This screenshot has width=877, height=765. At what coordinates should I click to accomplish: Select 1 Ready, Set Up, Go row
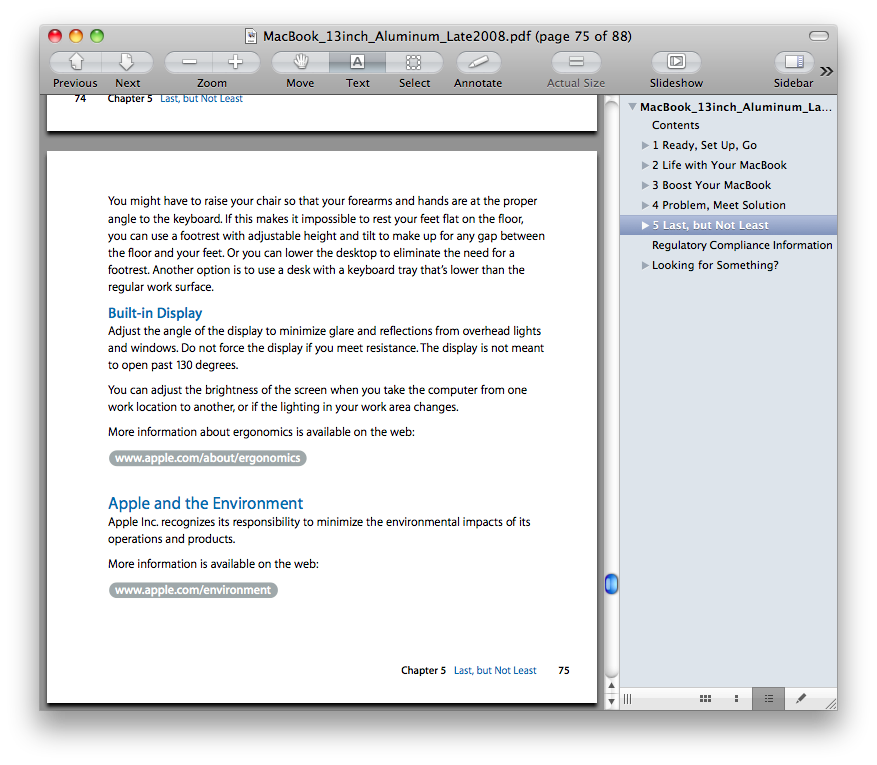728,145
